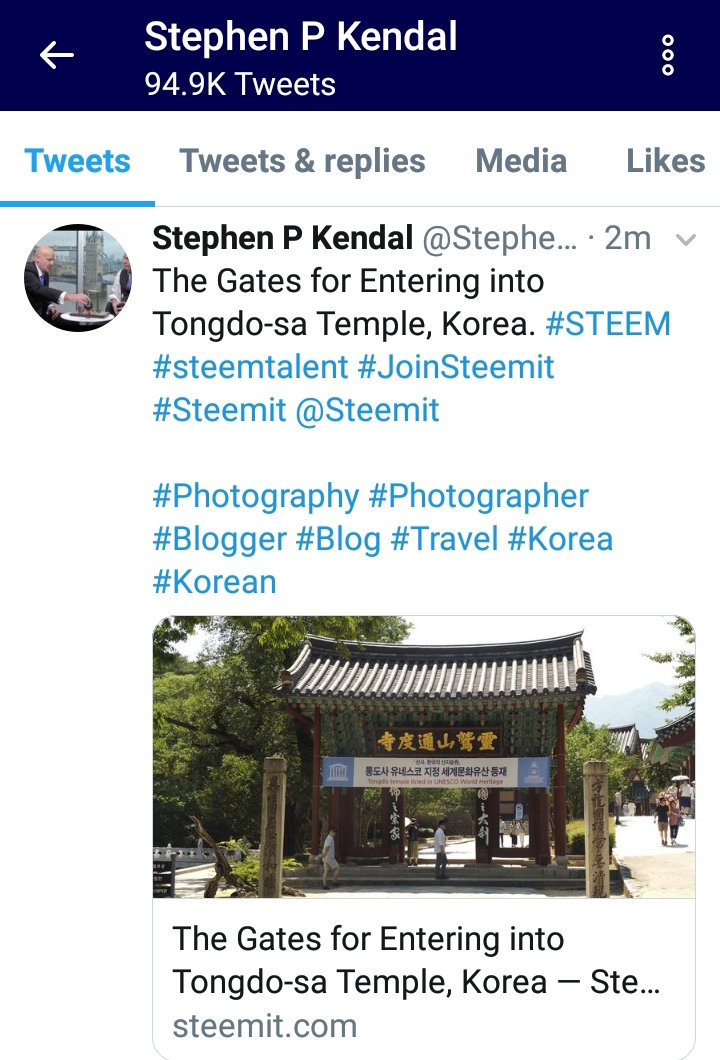
Task: Open the three-dot overflow menu
Action: tap(667, 55)
